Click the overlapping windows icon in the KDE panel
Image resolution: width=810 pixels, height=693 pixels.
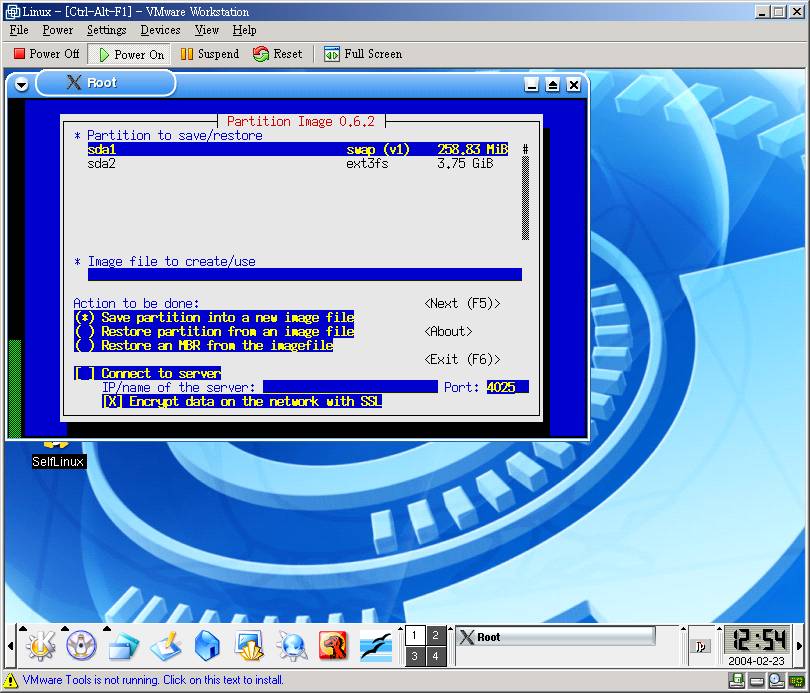123,645
